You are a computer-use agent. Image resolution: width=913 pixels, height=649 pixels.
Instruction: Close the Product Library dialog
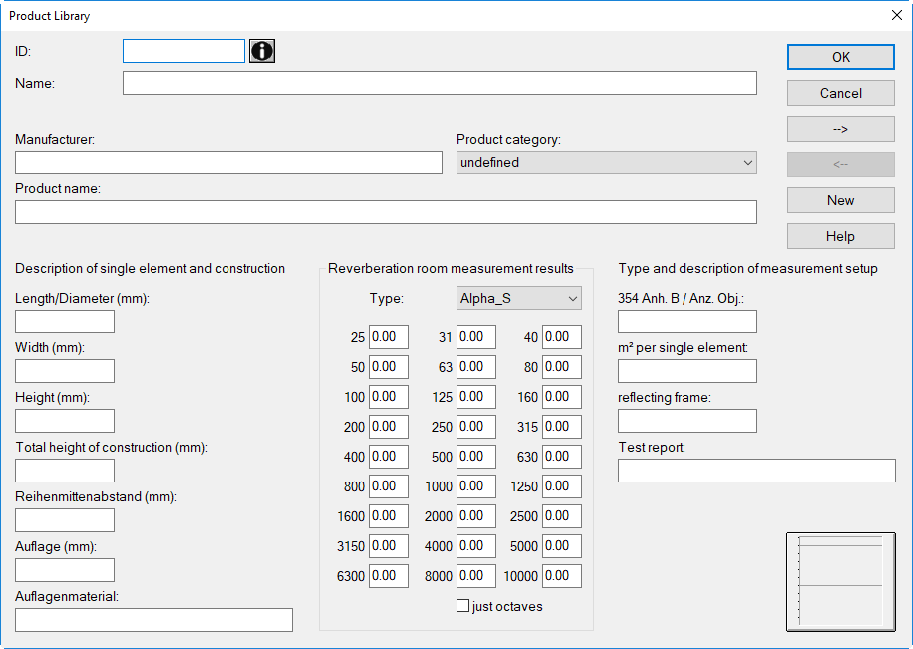[897, 15]
